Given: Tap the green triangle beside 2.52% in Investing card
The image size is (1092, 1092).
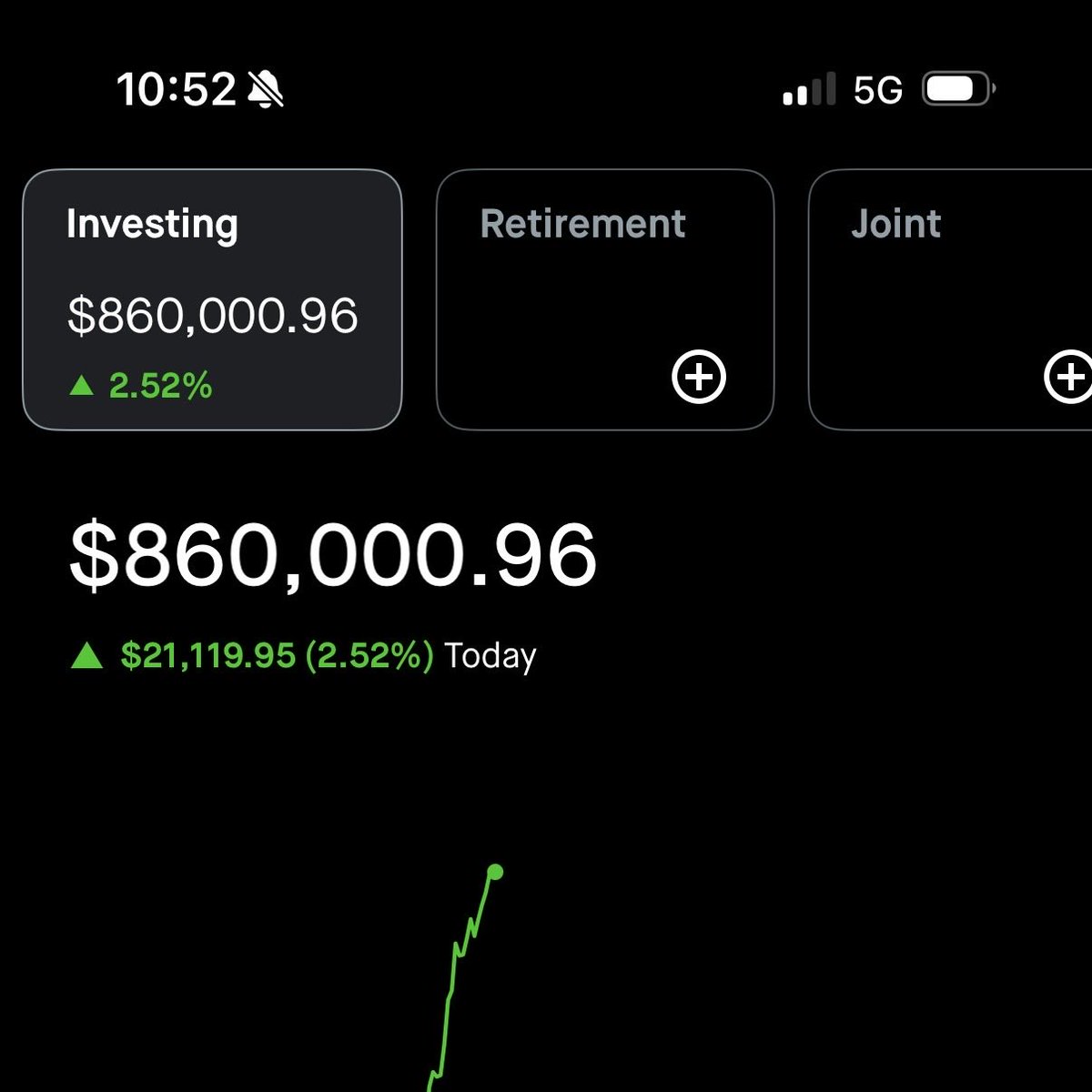Looking at the screenshot, I should 82,387.
